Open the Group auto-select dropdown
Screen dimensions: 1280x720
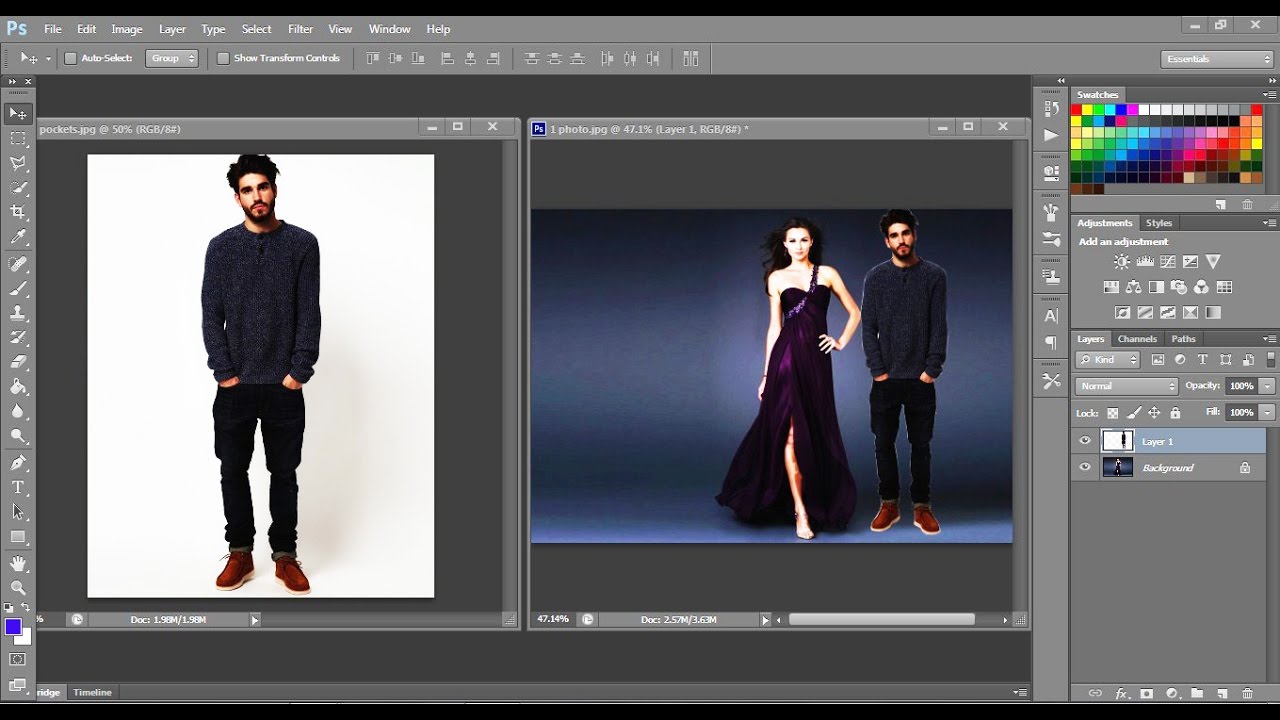pos(172,59)
